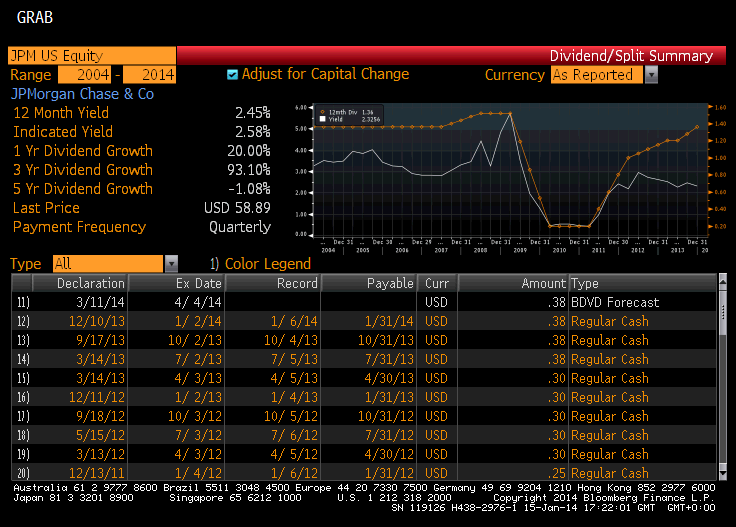736x527 pixels.
Task: Select row 12 dividend declared 12/10/13
Action: pyautogui.click(x=360, y=321)
